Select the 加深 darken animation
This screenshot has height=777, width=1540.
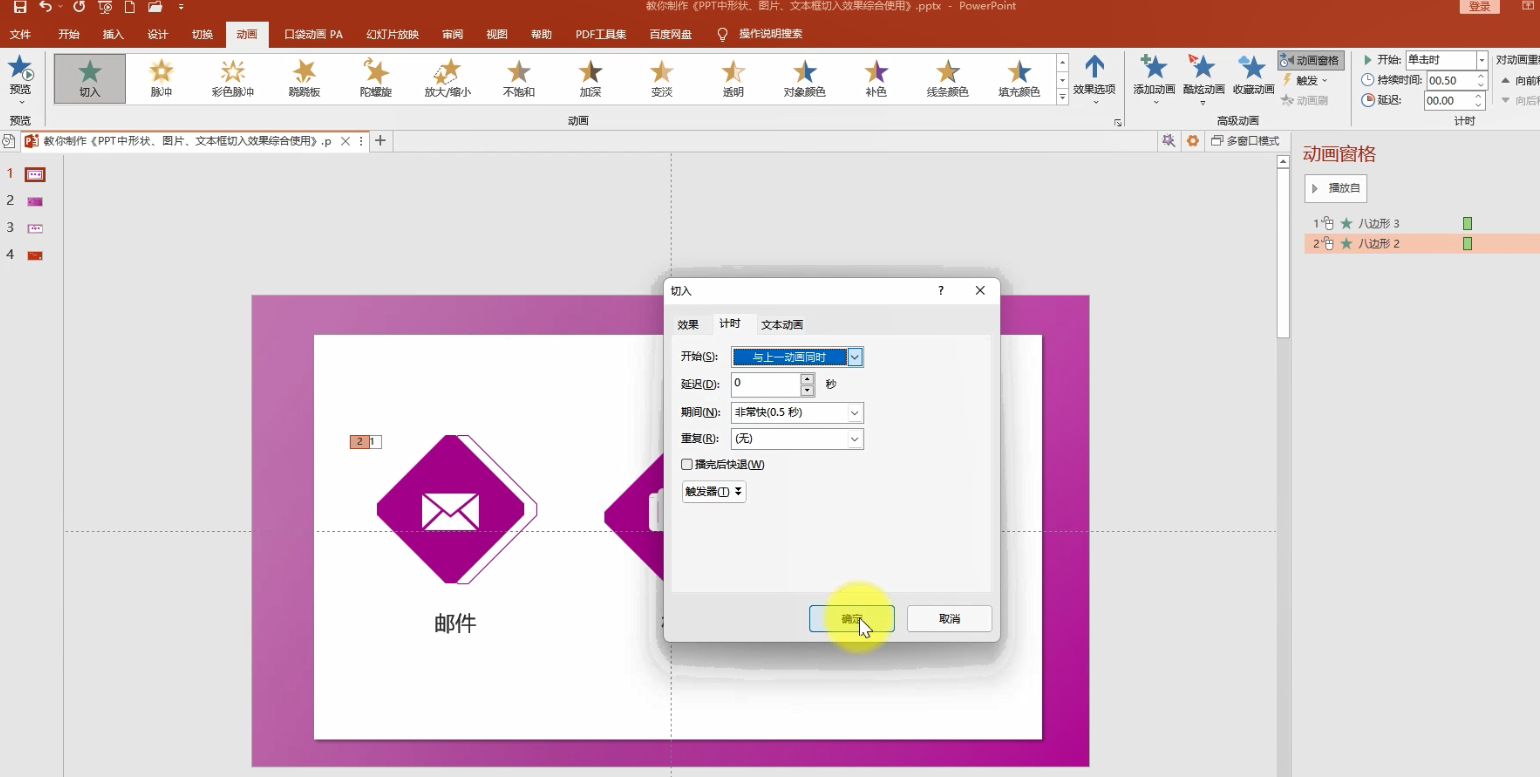point(590,78)
